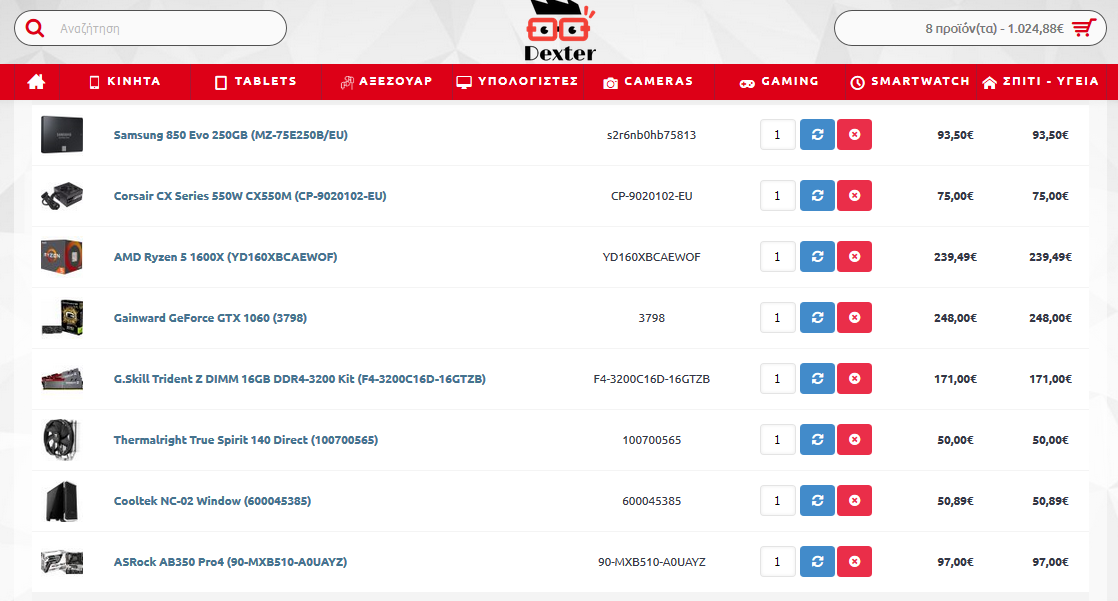Click quantity field for ASRock AB350 Pro4
1118x601 pixels.
pos(778,562)
